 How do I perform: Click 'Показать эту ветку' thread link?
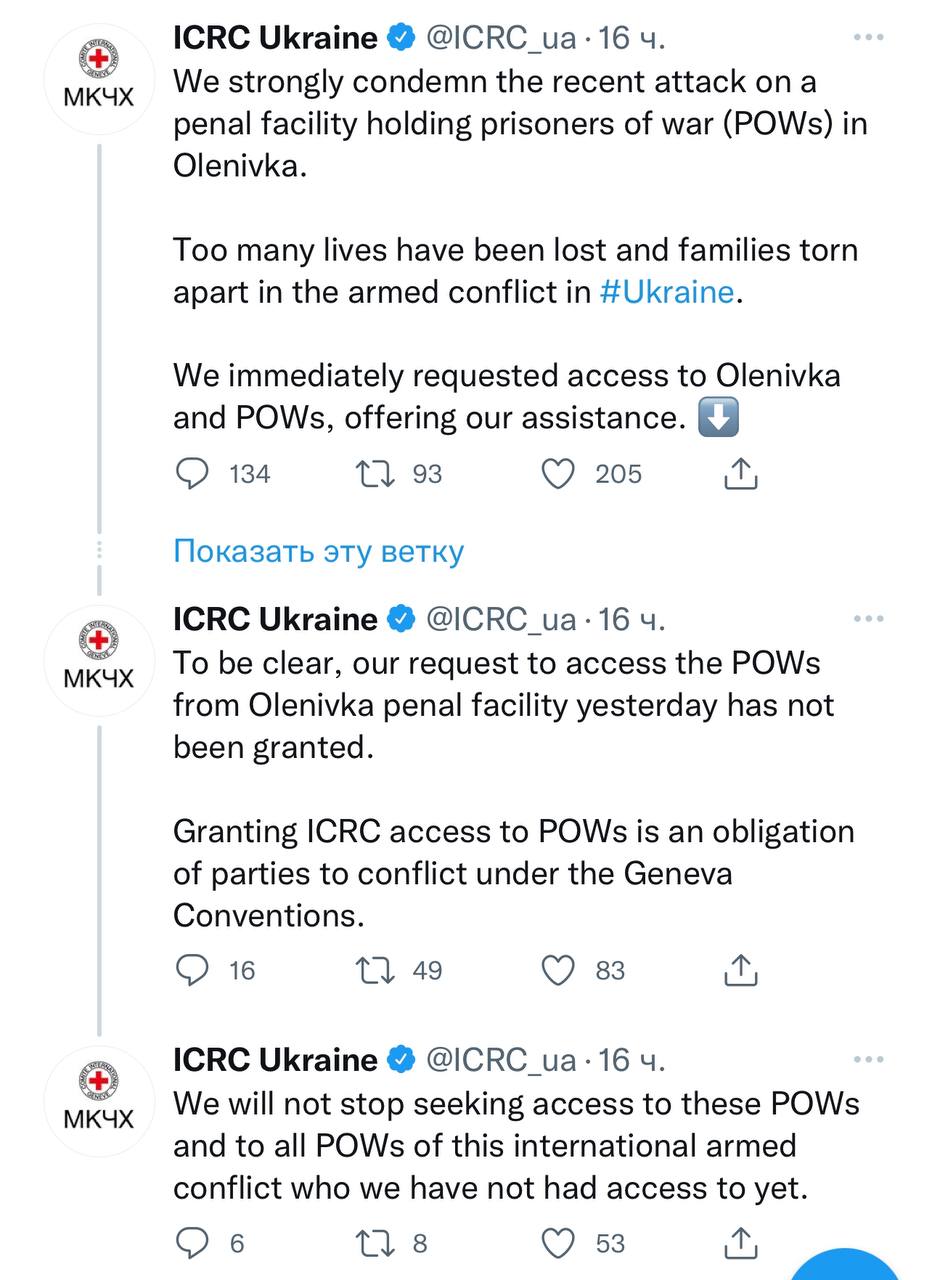coord(318,551)
